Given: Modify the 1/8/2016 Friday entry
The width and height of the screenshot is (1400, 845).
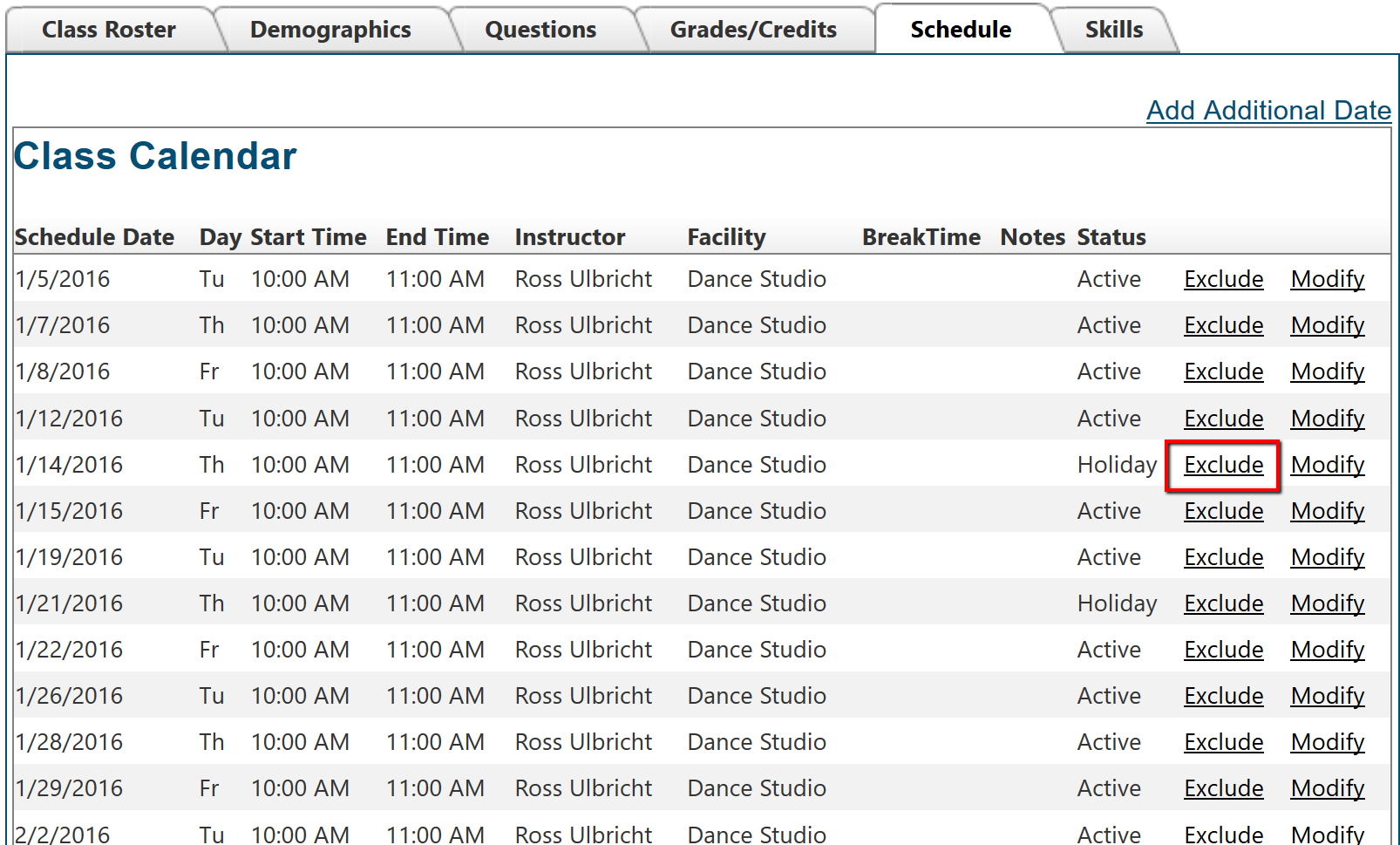Looking at the screenshot, I should [x=1327, y=371].
